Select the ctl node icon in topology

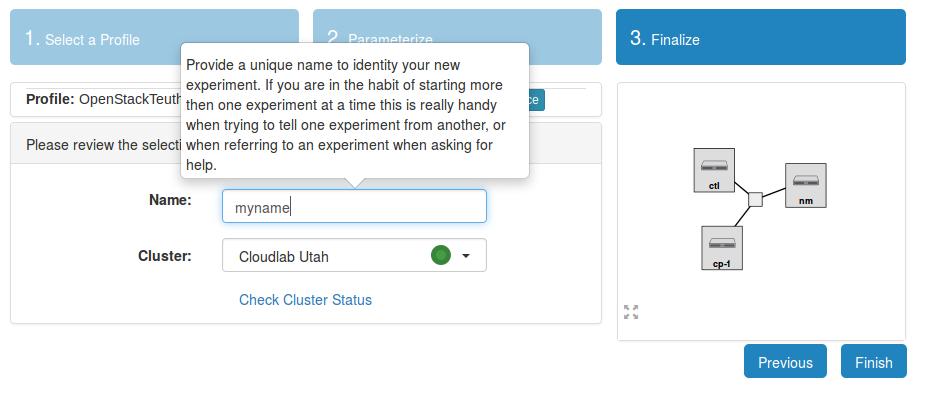point(714,170)
